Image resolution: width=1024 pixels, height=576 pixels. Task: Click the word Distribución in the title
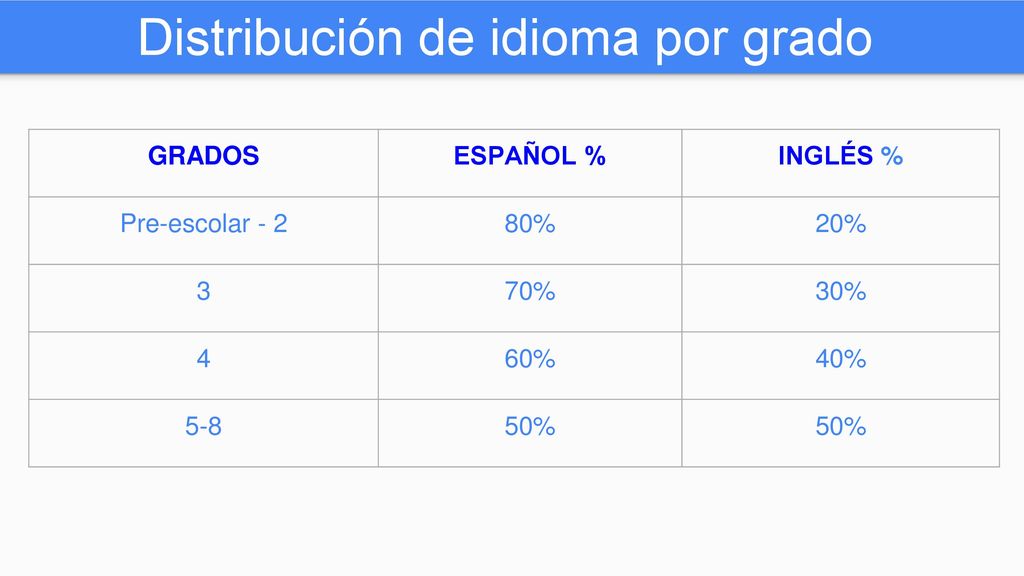(x=270, y=38)
